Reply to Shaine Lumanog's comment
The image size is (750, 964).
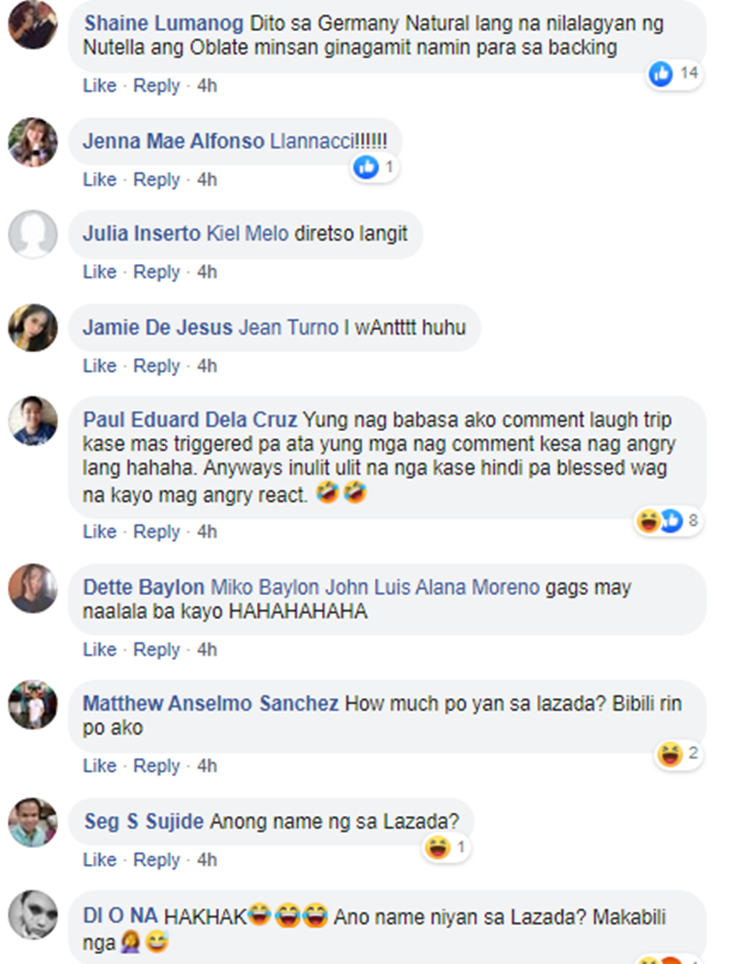coord(157,85)
